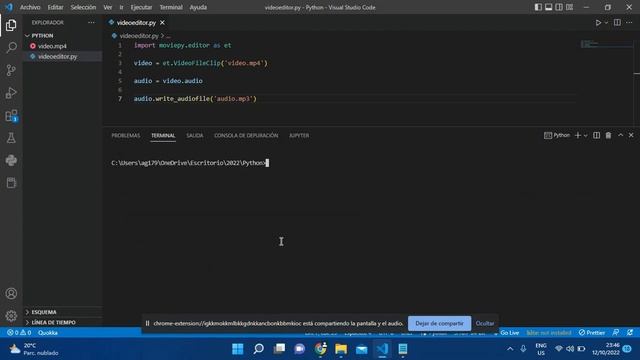
Task: Kill terminal with trash icon
Action: click(608, 135)
